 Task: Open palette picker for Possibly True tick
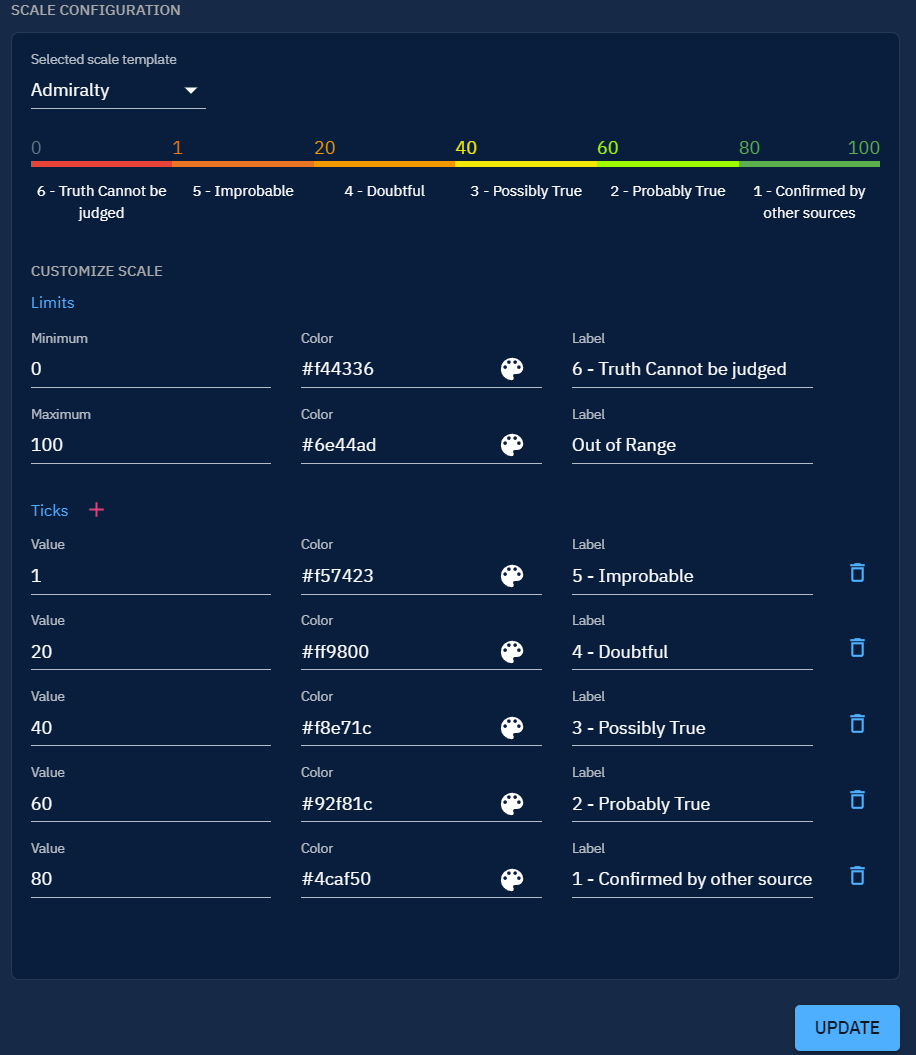511,728
